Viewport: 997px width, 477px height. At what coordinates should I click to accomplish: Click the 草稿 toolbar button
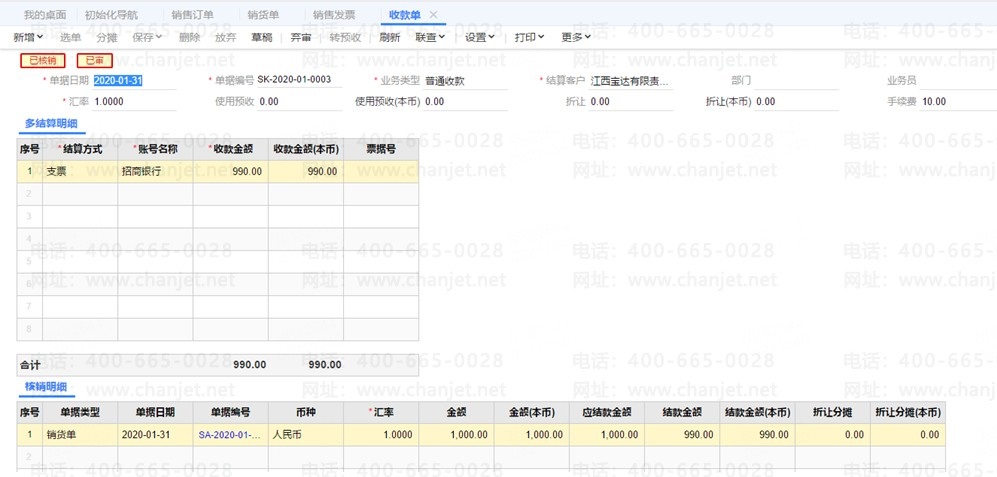tap(261, 38)
